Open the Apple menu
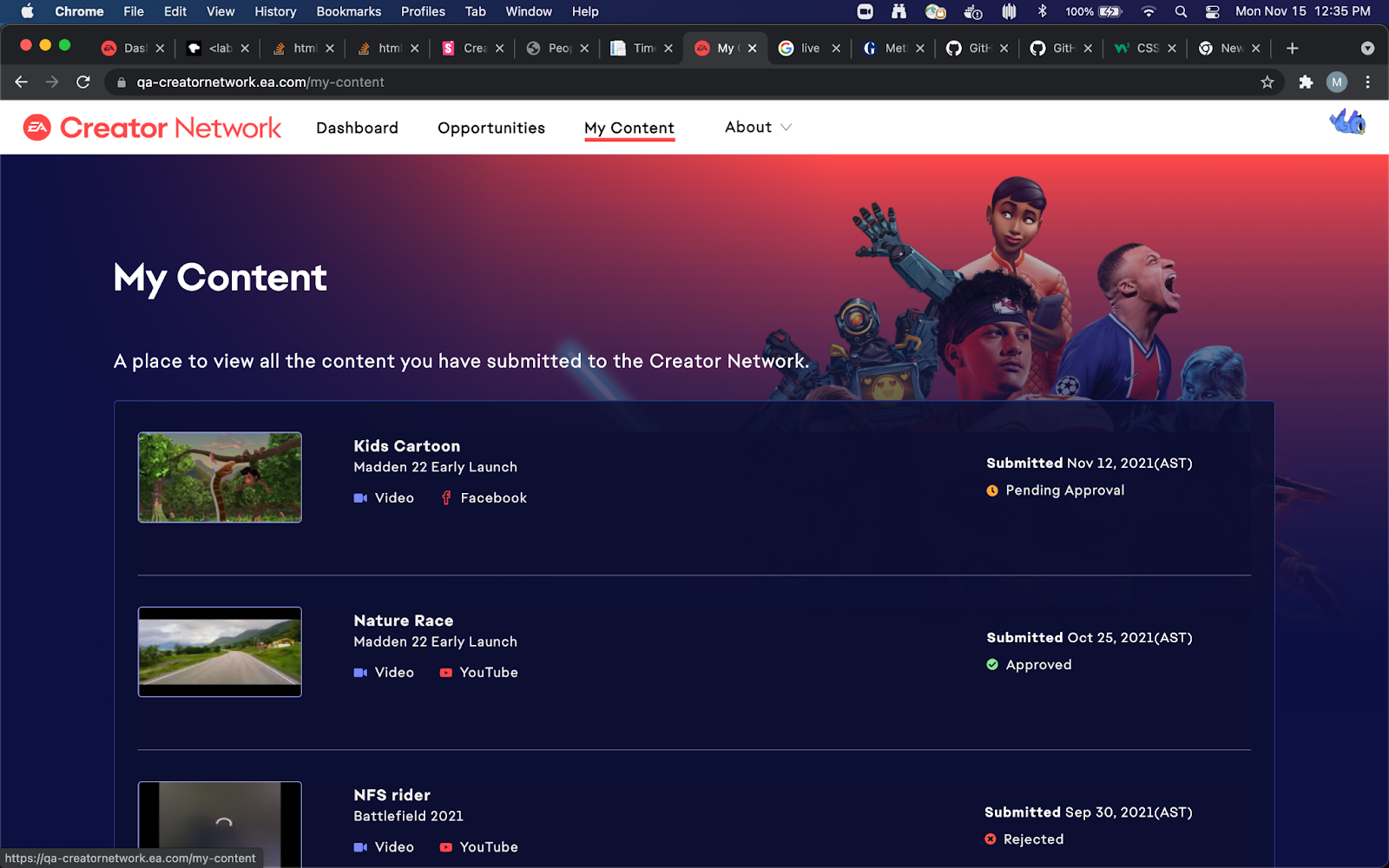Image resolution: width=1389 pixels, height=868 pixels. click(x=27, y=11)
